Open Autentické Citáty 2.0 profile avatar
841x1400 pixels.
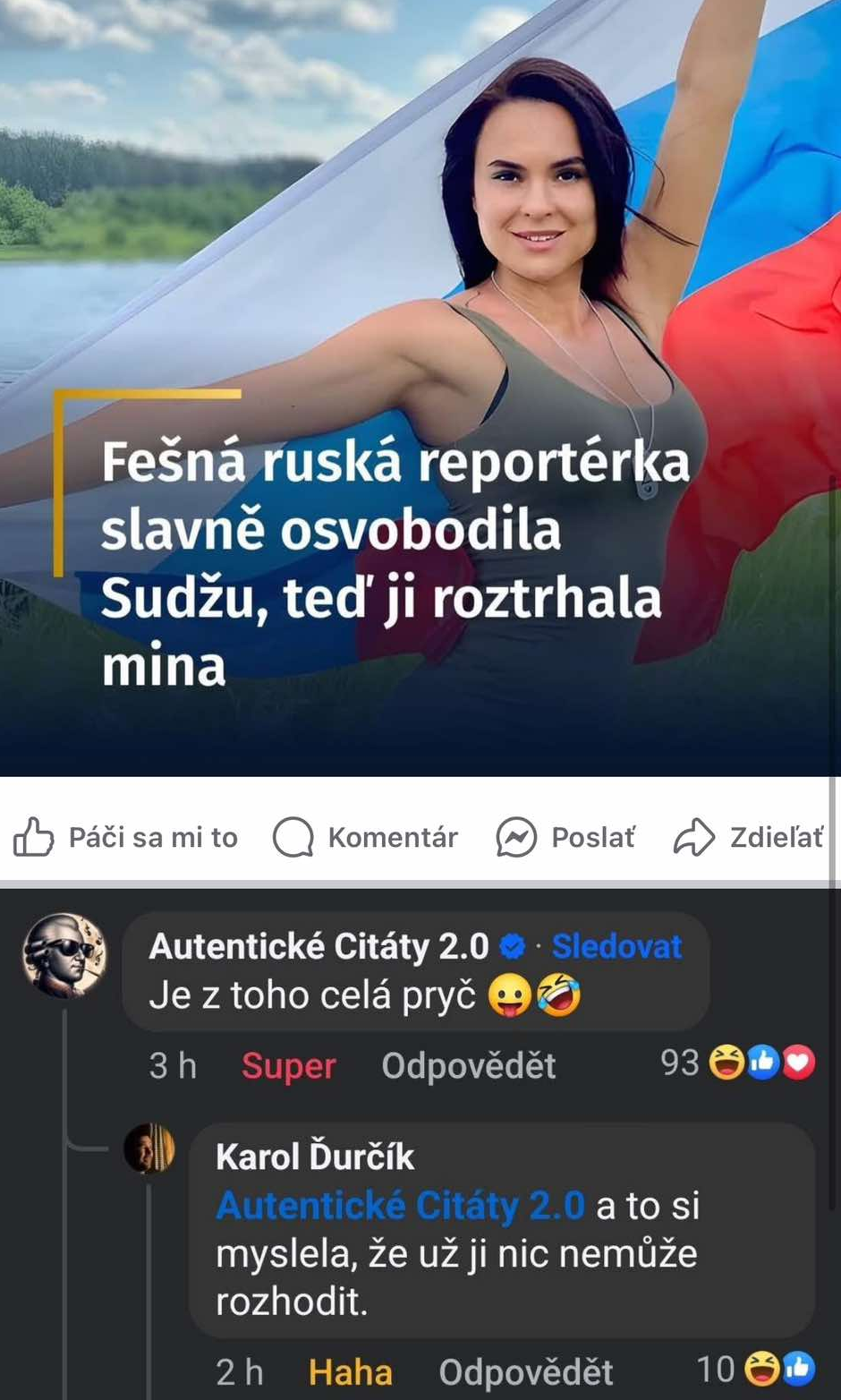64,955
